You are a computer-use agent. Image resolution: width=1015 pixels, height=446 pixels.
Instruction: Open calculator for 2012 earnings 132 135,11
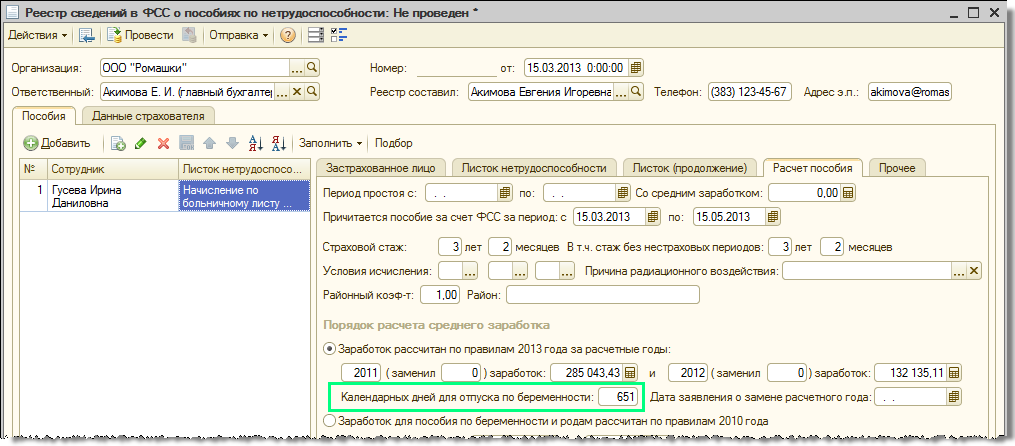pyautogui.click(x=954, y=373)
